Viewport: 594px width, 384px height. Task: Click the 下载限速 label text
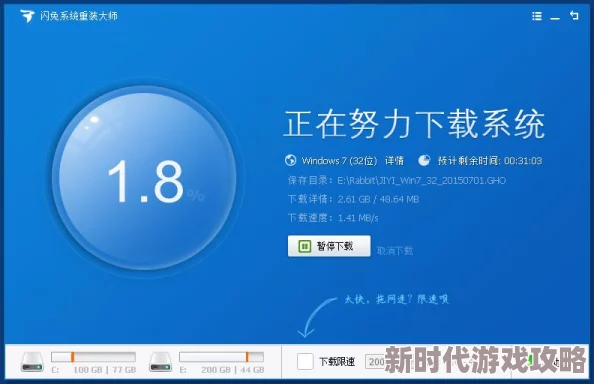pos(337,362)
